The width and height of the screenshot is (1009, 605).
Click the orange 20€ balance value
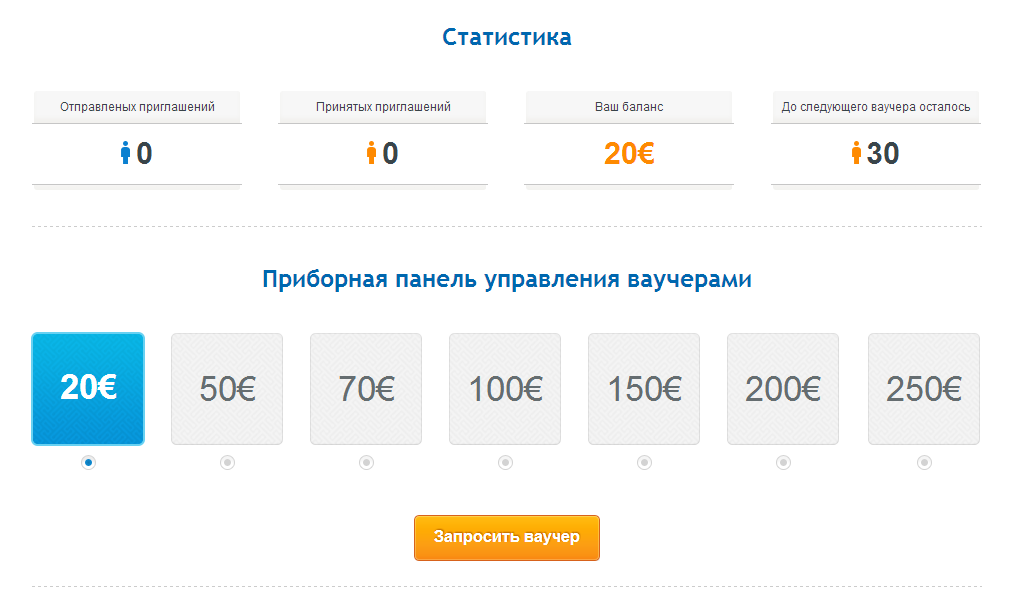[x=629, y=154]
